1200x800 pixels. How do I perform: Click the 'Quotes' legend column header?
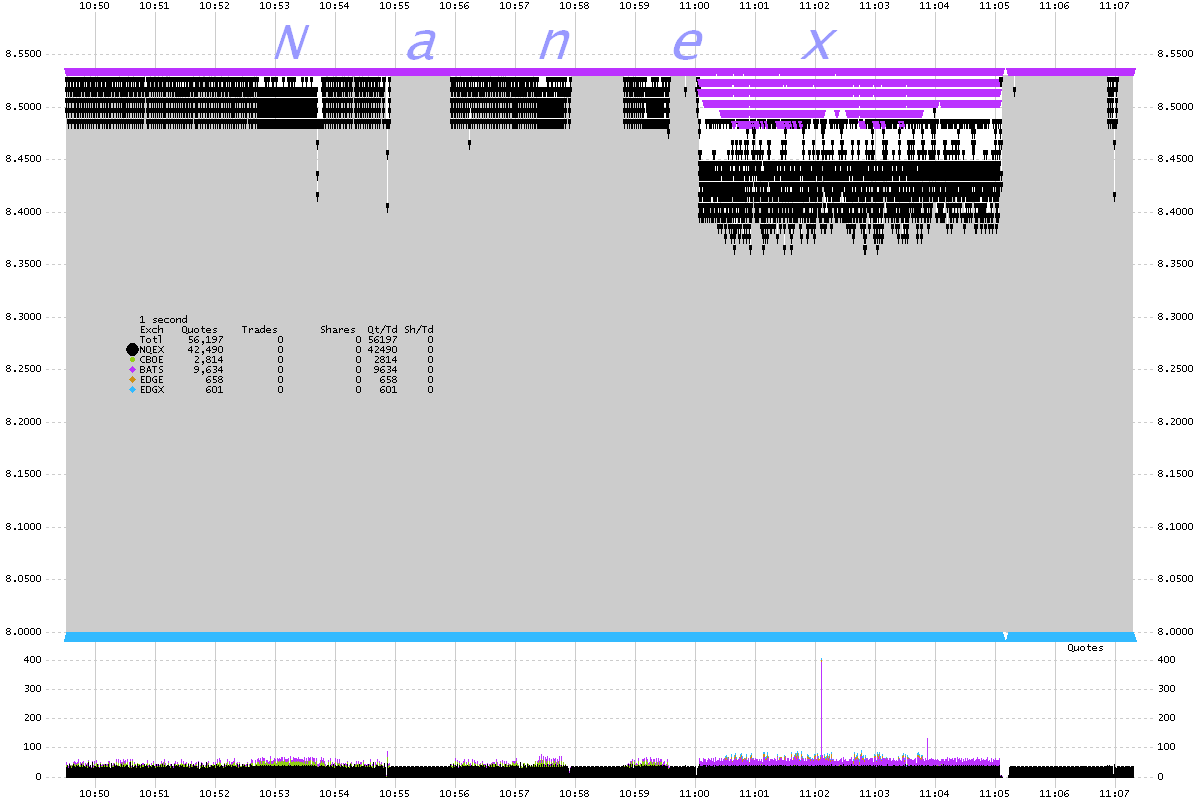coord(199,330)
